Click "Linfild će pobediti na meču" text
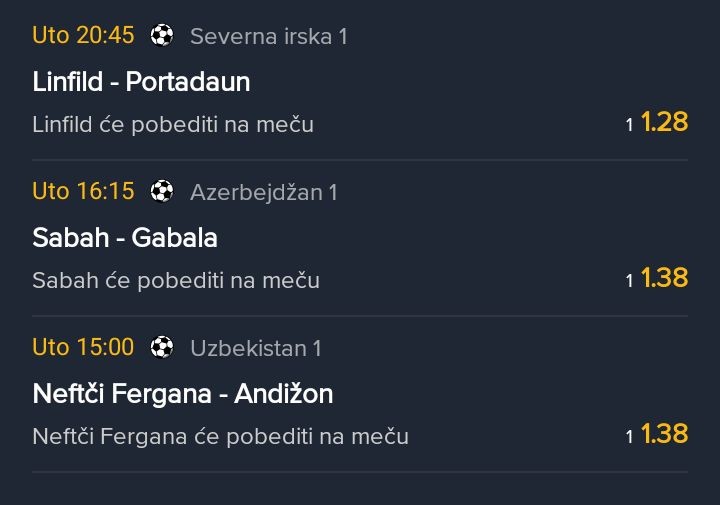The image size is (720, 505). click(173, 125)
